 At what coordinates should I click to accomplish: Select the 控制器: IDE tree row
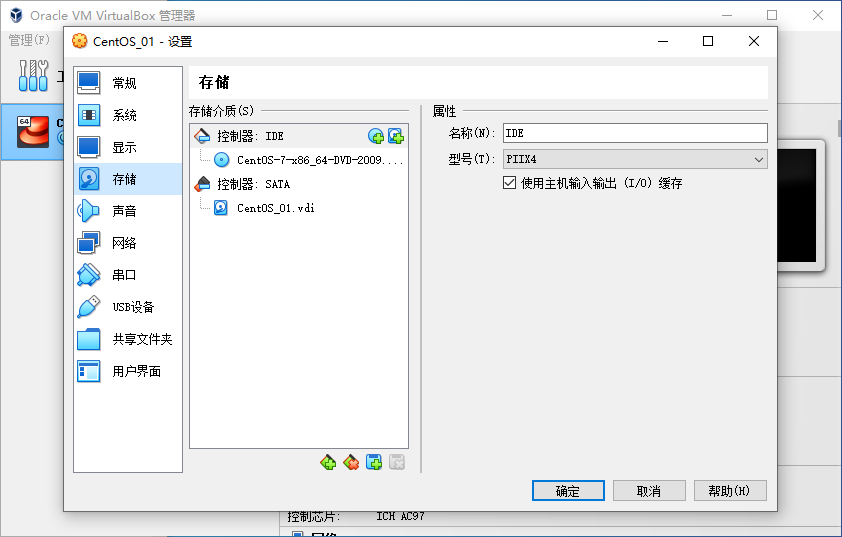[299, 136]
